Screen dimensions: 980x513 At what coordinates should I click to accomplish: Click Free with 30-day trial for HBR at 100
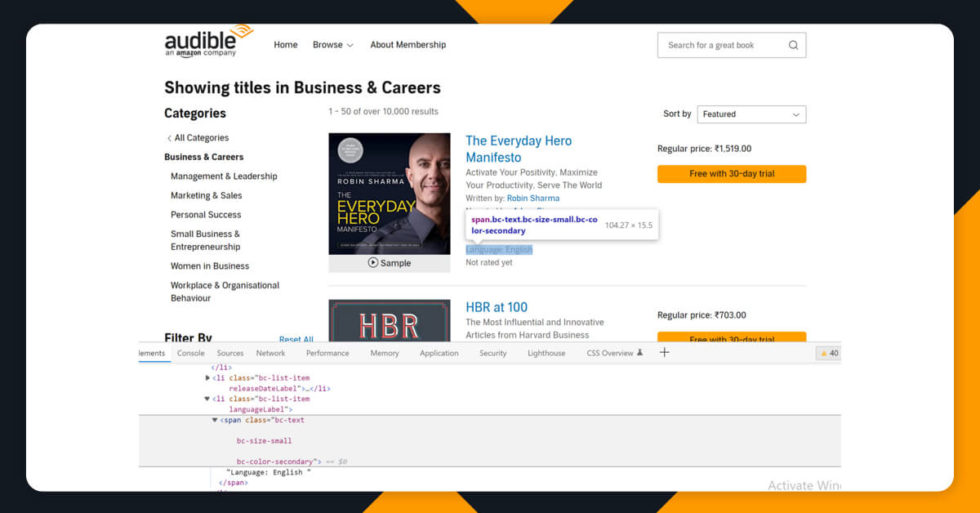click(732, 337)
